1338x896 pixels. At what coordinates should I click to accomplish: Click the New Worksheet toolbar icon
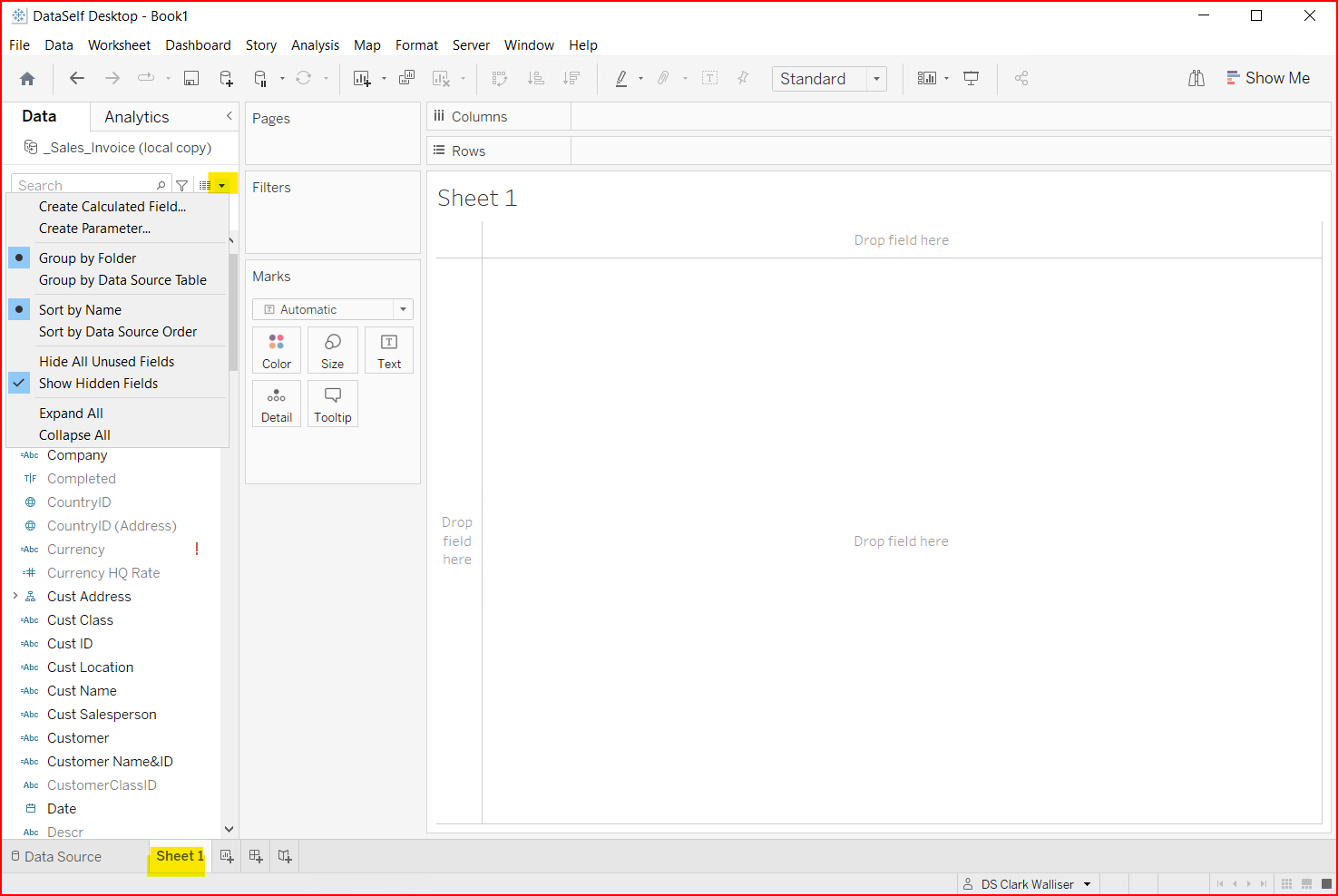(x=362, y=79)
